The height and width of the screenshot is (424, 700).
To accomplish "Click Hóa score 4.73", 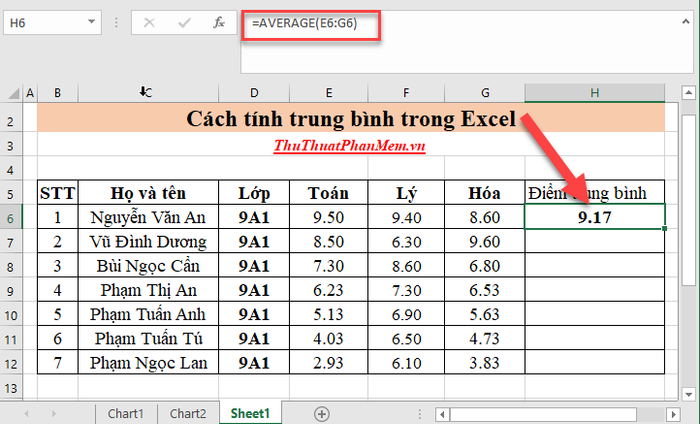I will [485, 338].
